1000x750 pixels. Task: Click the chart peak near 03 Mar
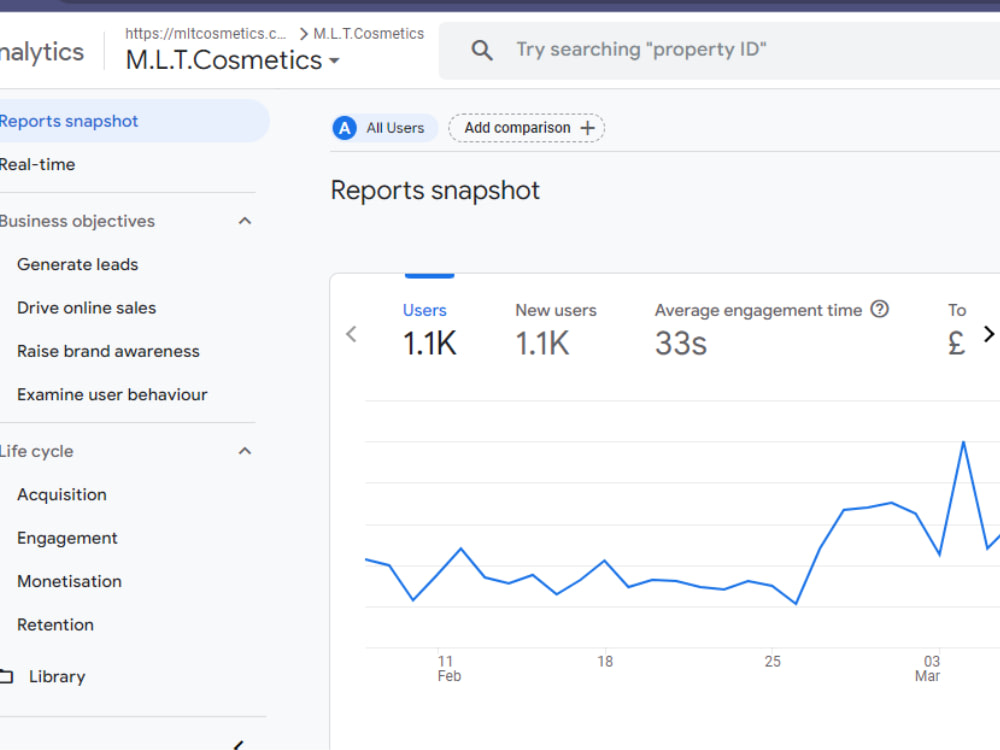pyautogui.click(x=963, y=442)
